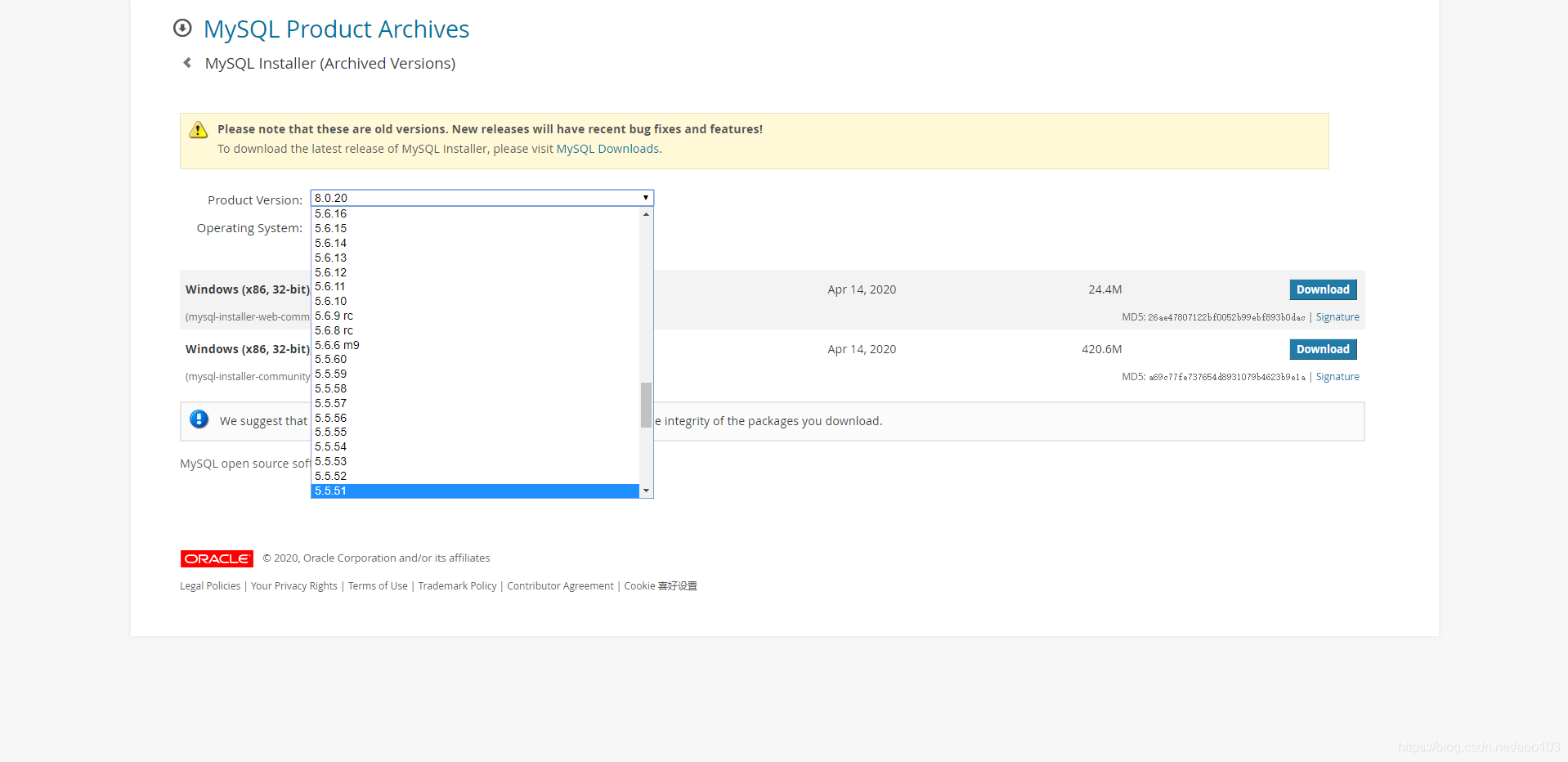Click the 24.4M file size value

pyautogui.click(x=1105, y=289)
